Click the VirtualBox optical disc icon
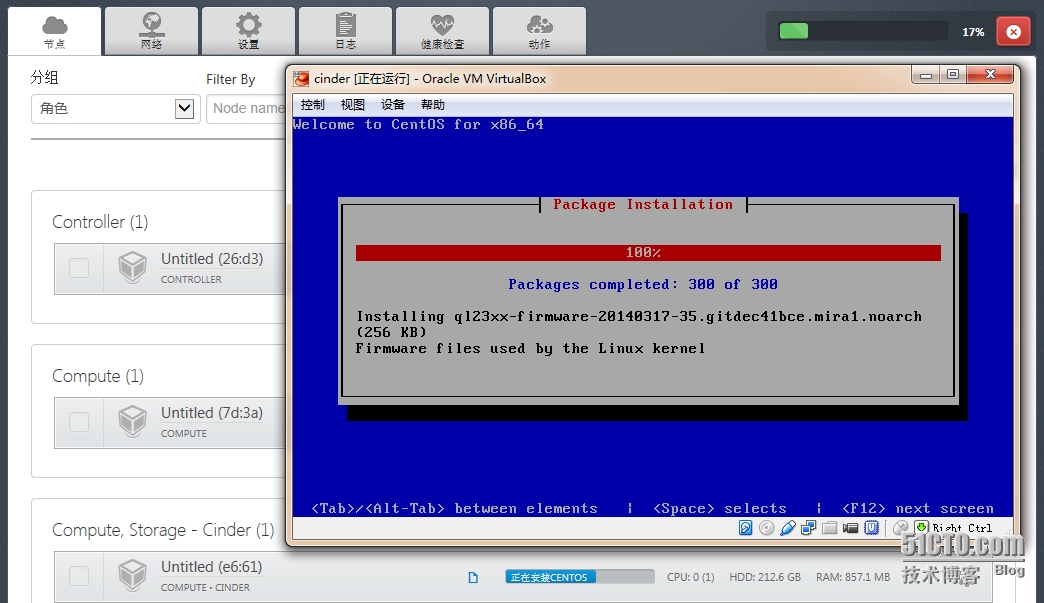 tap(766, 528)
